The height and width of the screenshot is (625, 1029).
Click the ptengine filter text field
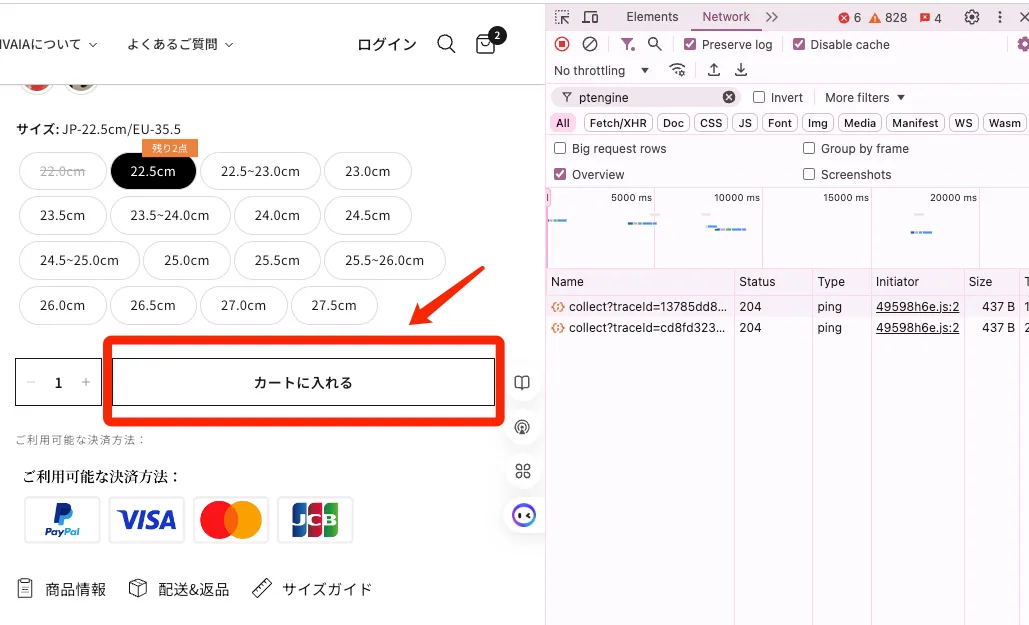(645, 97)
